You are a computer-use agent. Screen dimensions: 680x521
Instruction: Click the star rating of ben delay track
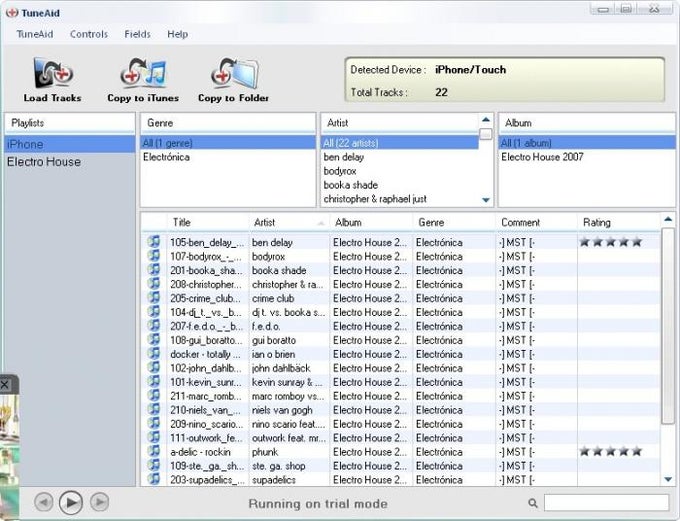[x=611, y=242]
